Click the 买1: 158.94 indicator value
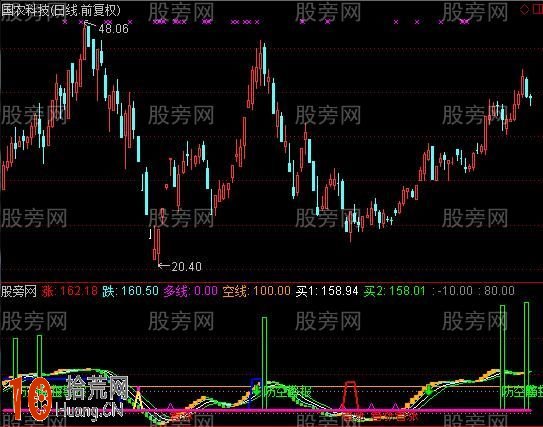This screenshot has height=427, width=543. 327,291
